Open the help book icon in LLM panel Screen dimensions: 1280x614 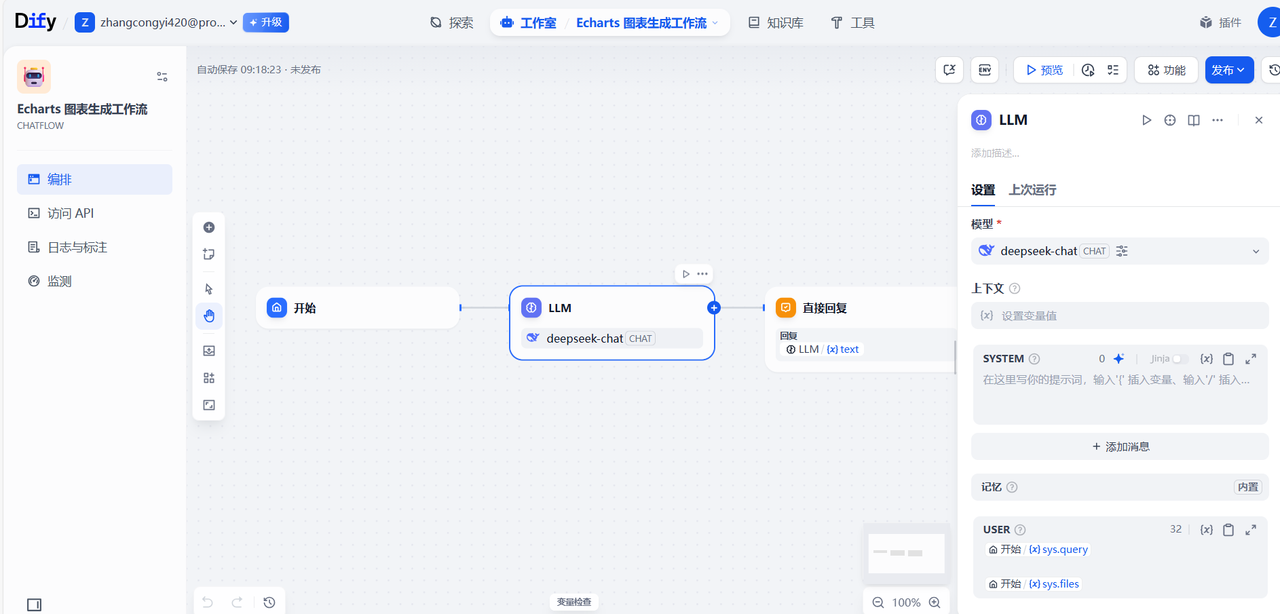tap(1193, 120)
